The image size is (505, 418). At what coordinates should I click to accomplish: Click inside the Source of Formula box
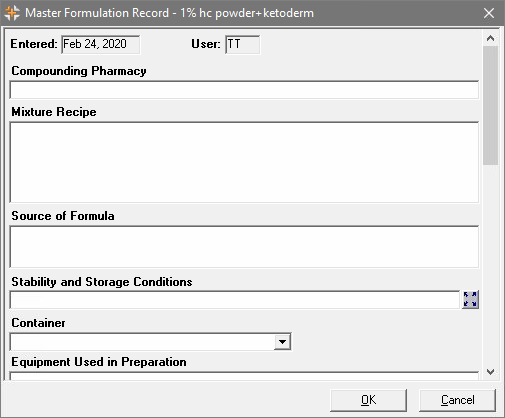(x=244, y=247)
